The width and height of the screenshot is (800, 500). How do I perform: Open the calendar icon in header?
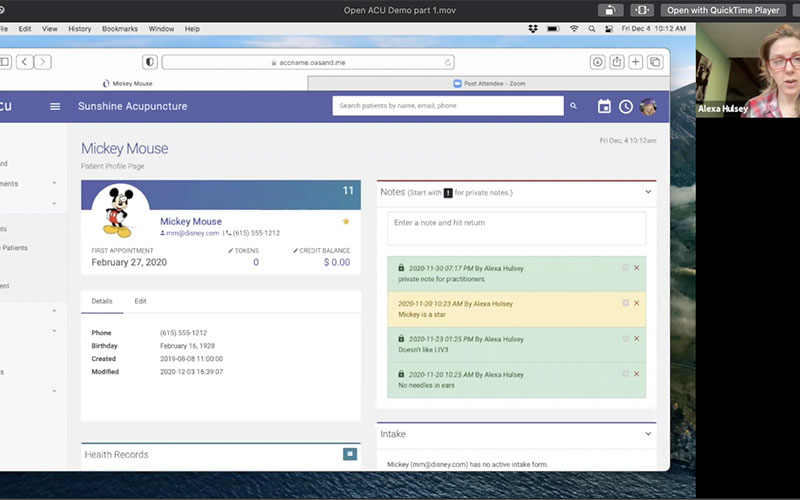point(604,106)
